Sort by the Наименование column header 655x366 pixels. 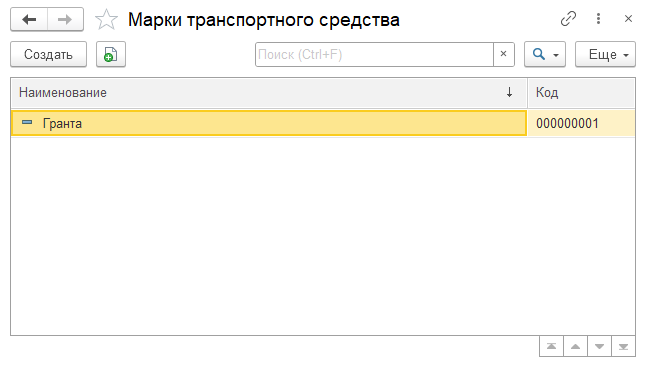tap(269, 93)
